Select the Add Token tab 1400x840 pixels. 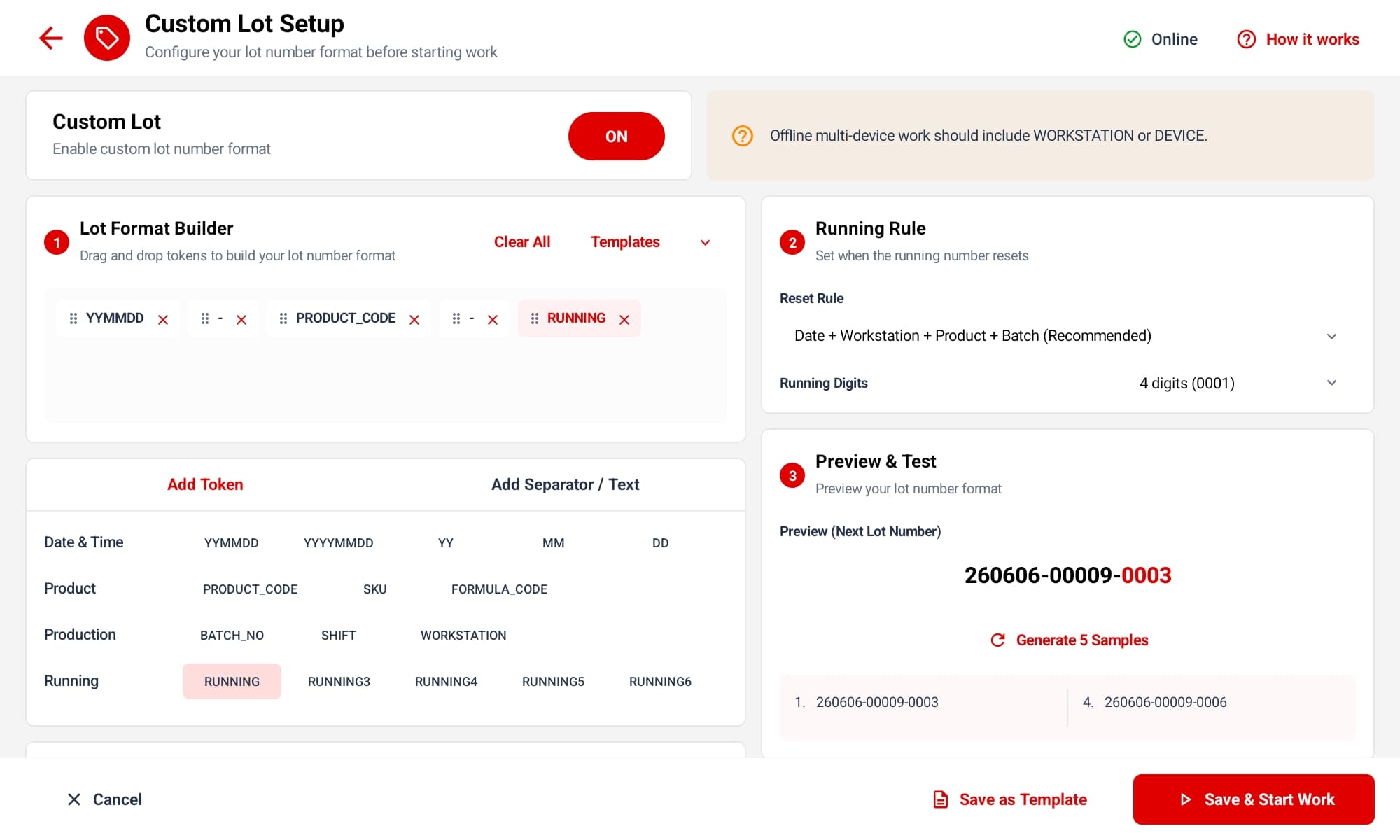point(205,484)
